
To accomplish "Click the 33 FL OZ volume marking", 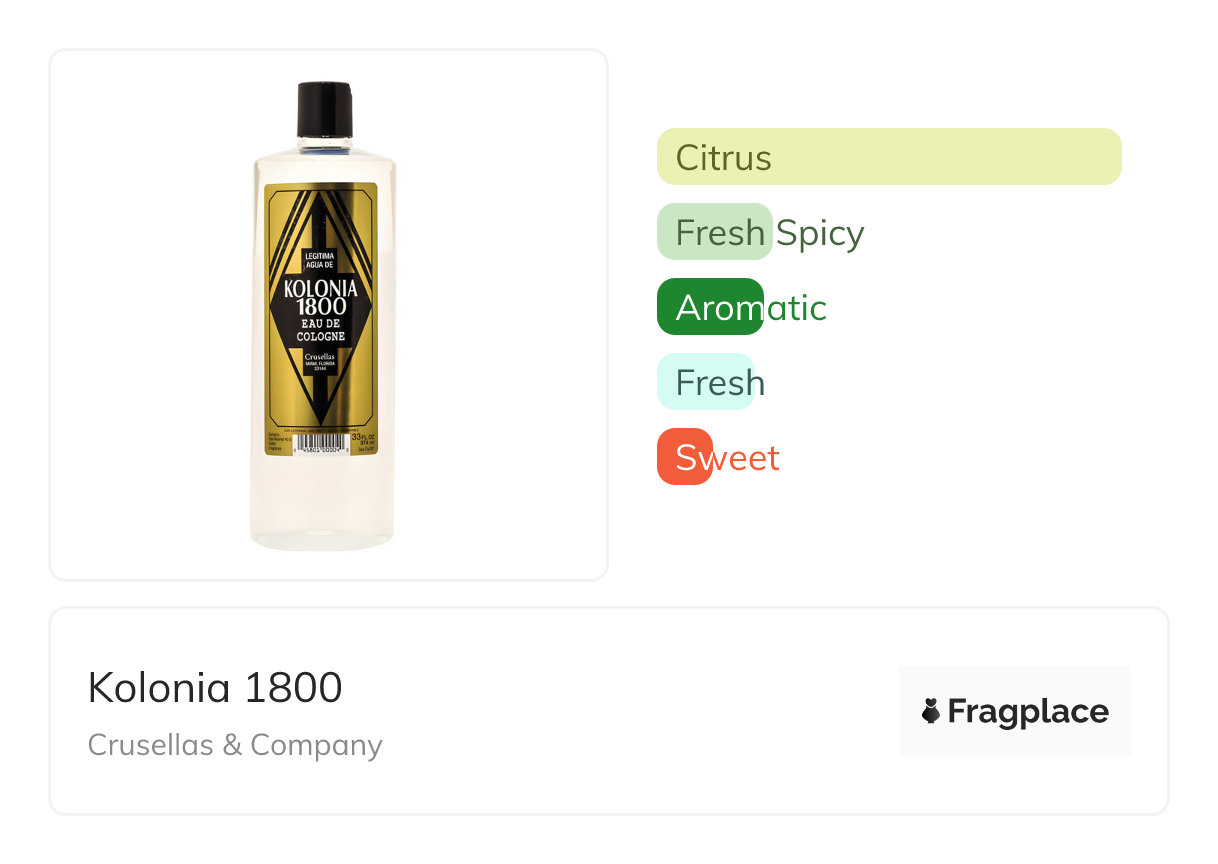I will 363,438.
